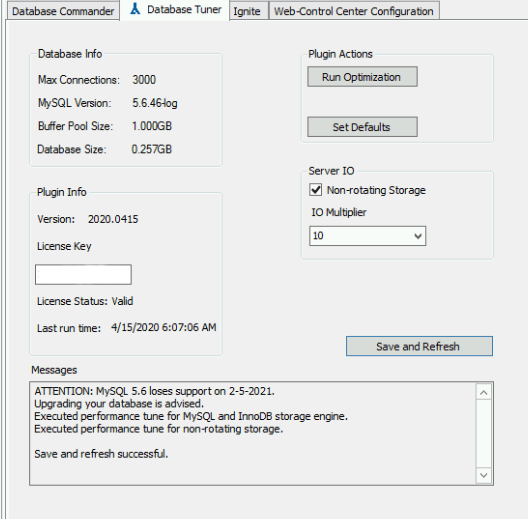Click the Database Tuner tab icon

click(x=135, y=9)
